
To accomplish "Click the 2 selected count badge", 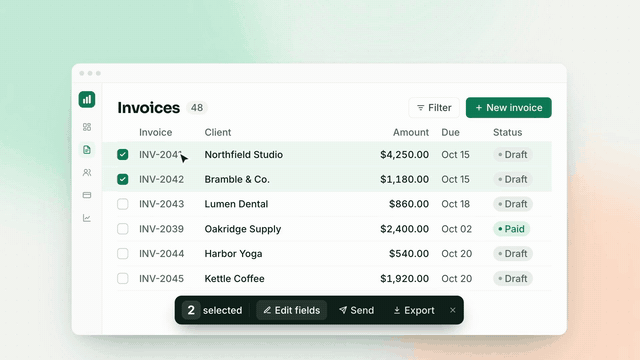I will [191, 310].
